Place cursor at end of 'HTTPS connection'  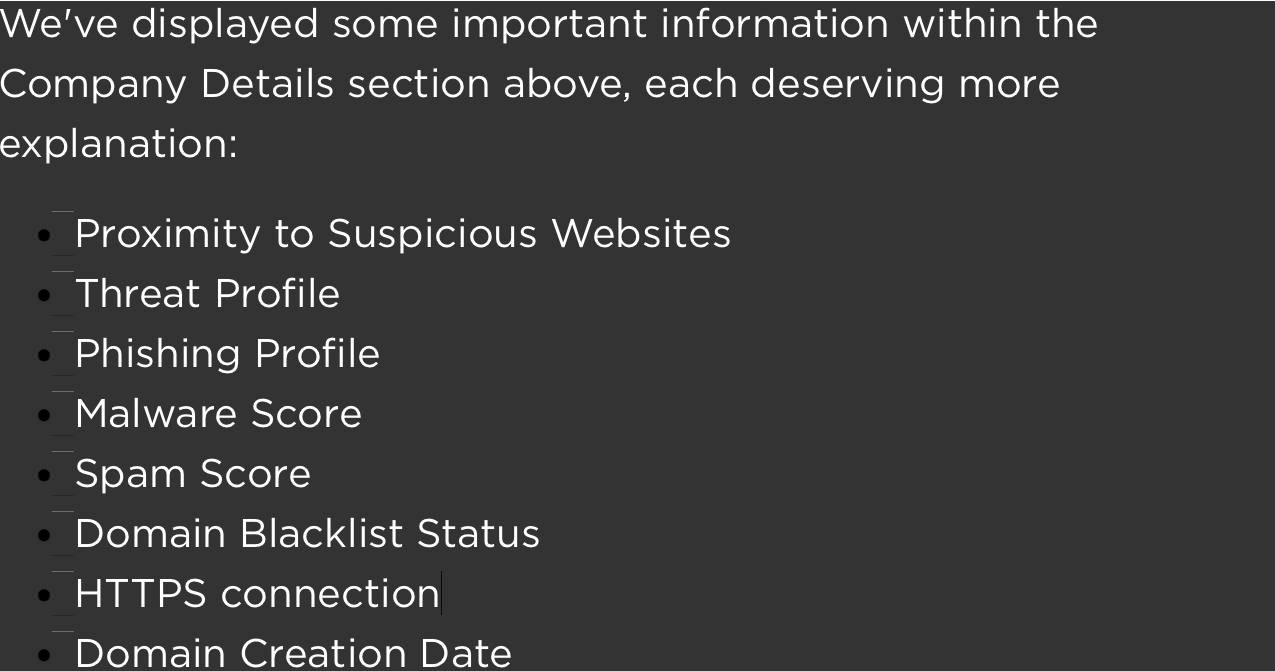pyautogui.click(x=441, y=594)
